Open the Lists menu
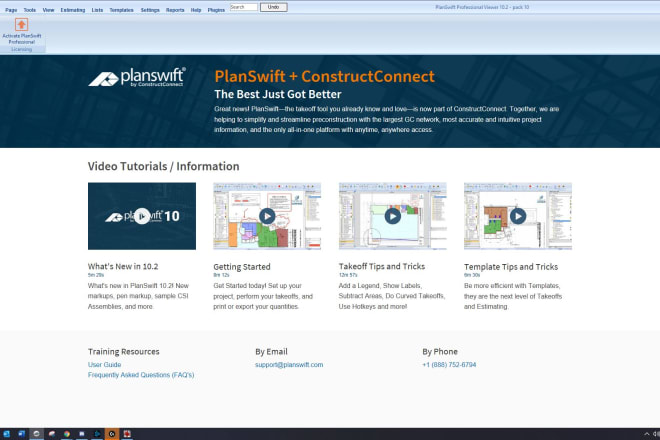The width and height of the screenshot is (660, 440). pos(97,10)
